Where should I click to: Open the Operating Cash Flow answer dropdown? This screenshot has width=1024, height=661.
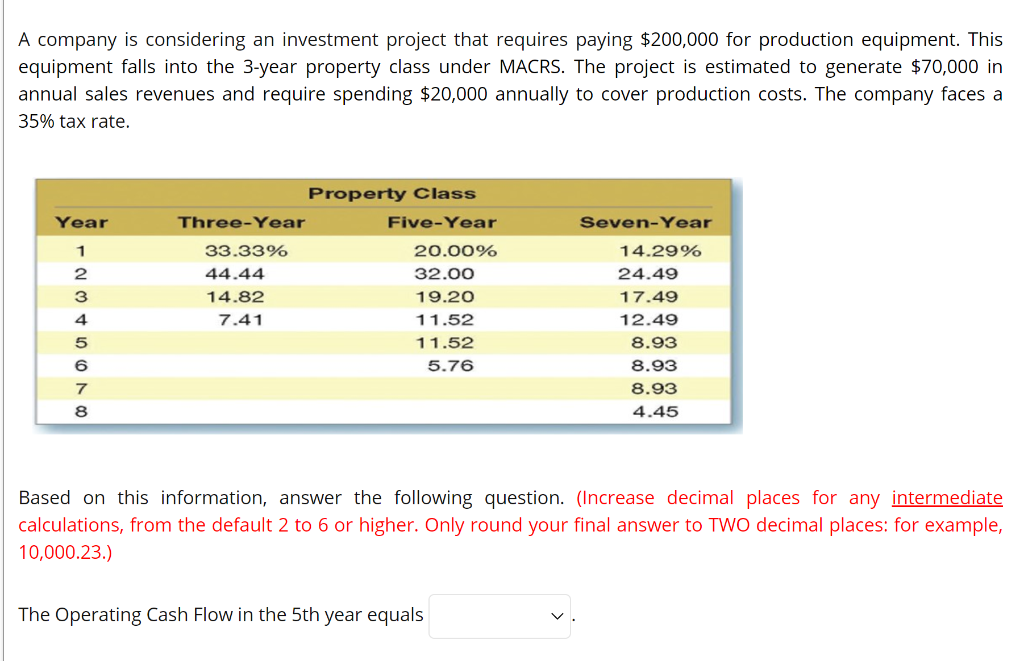point(500,616)
